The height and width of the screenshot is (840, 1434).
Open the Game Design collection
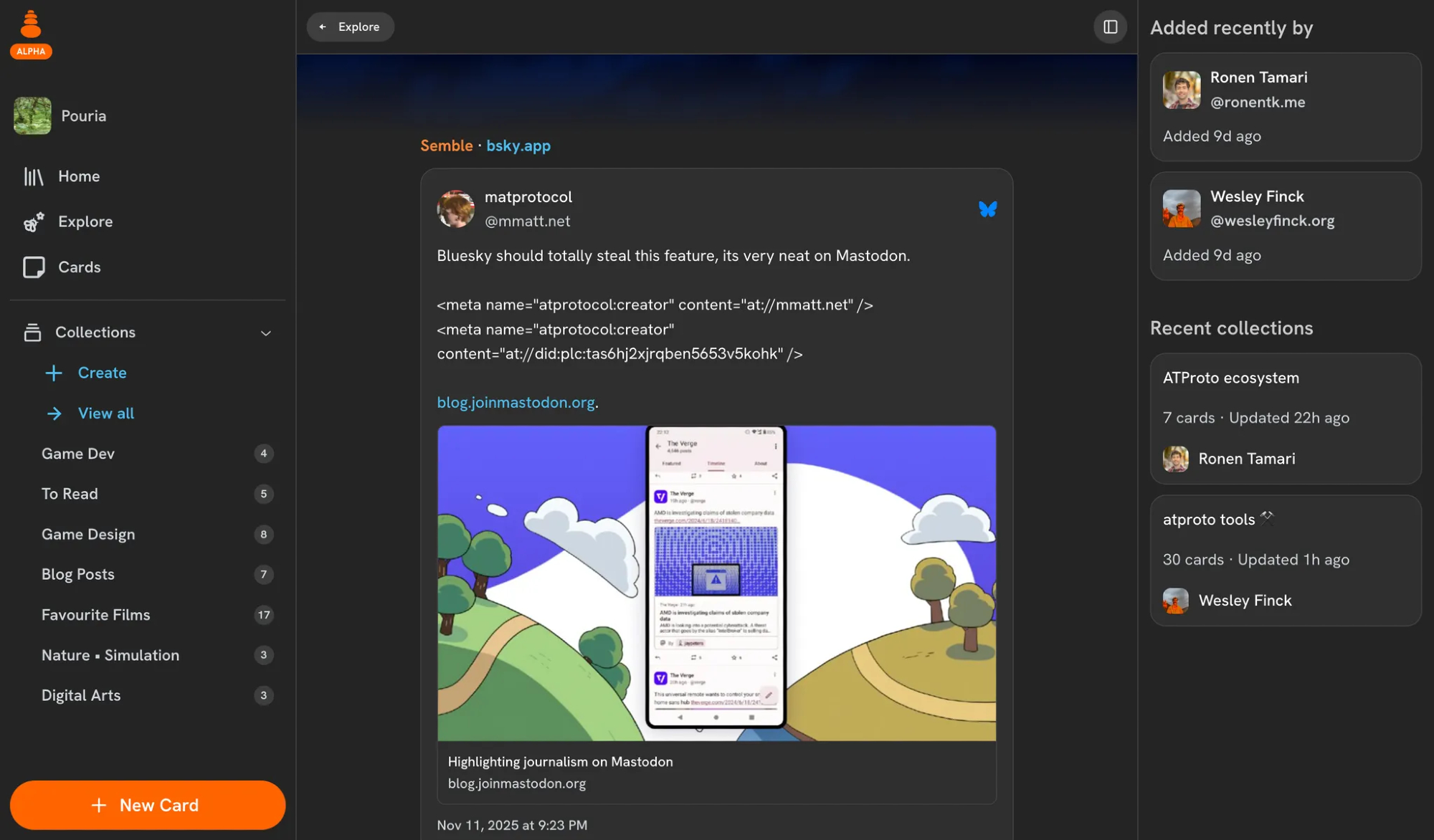coord(88,535)
